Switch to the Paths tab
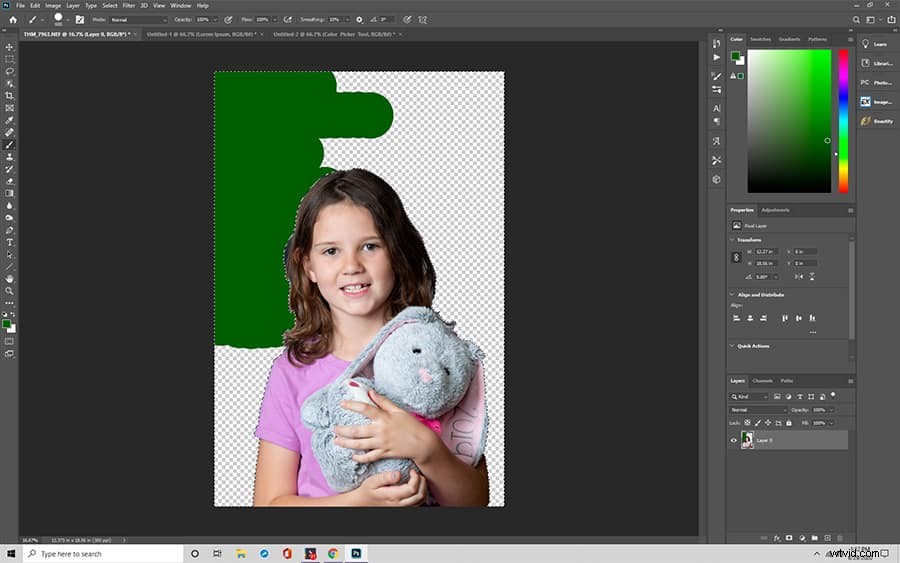This screenshot has width=900, height=563. (787, 380)
